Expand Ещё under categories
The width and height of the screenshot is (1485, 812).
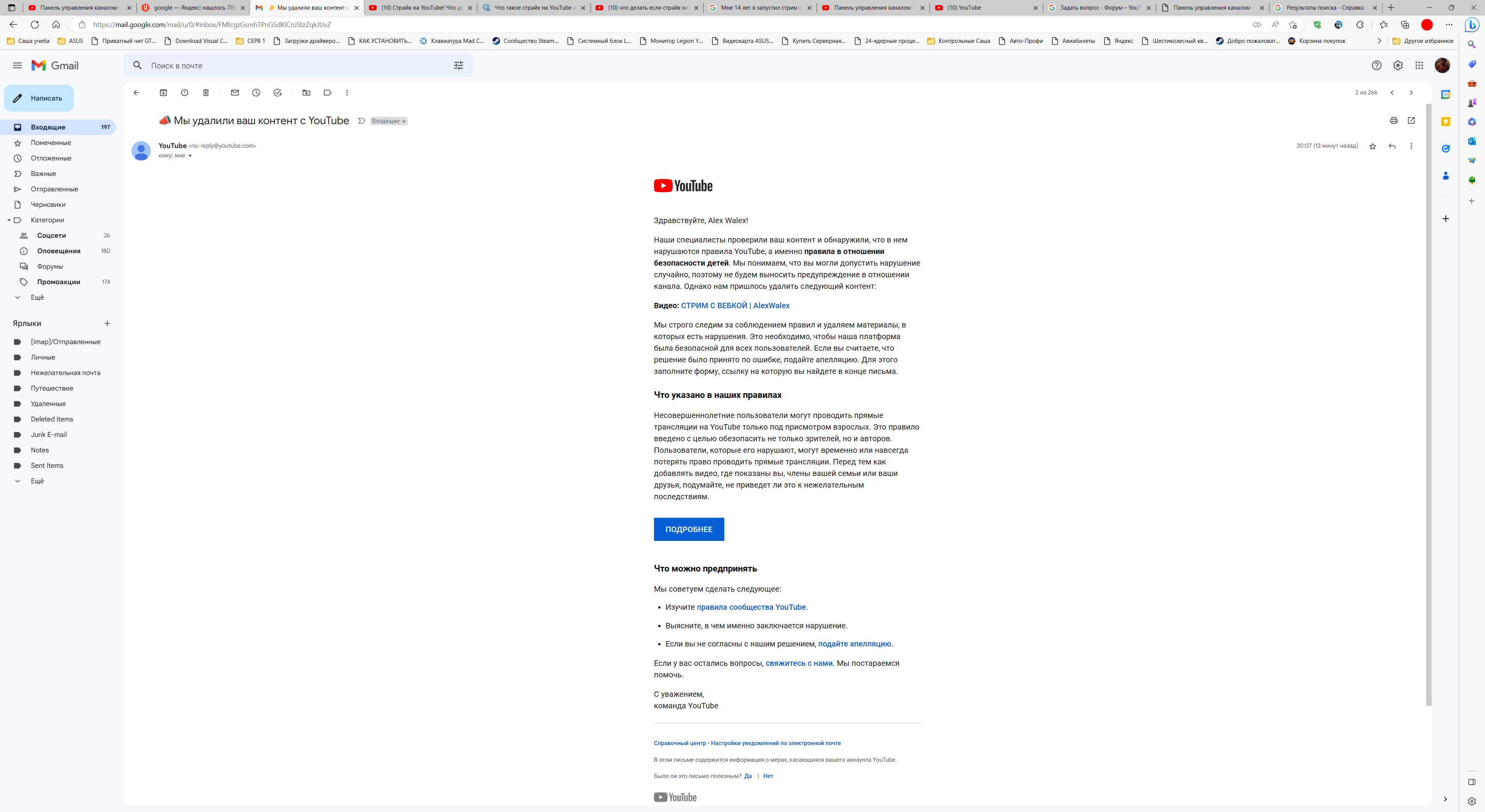(38, 297)
